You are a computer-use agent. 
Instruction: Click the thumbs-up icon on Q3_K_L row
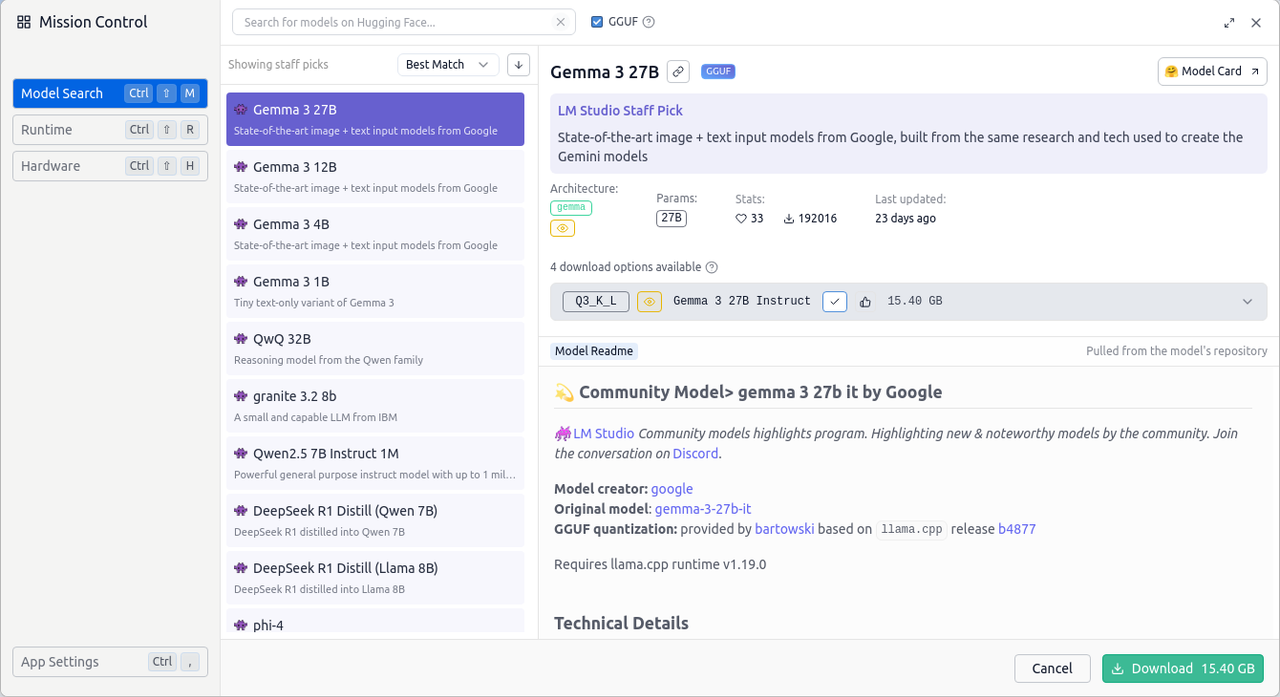pos(865,301)
